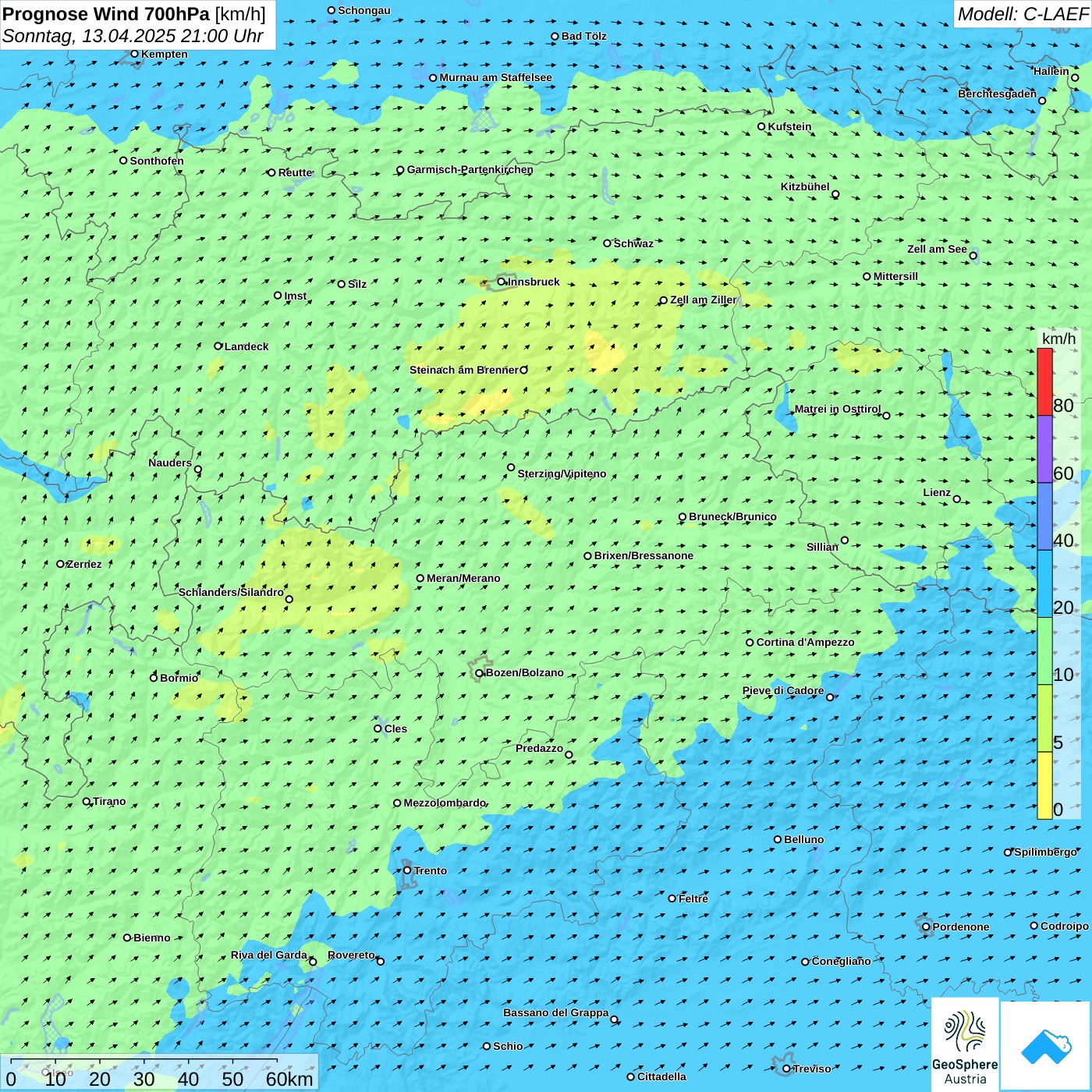Click the date 'Sonntag, 13.04.2025 21:00 Uhr'
The image size is (1092, 1092).
pyautogui.click(x=133, y=36)
